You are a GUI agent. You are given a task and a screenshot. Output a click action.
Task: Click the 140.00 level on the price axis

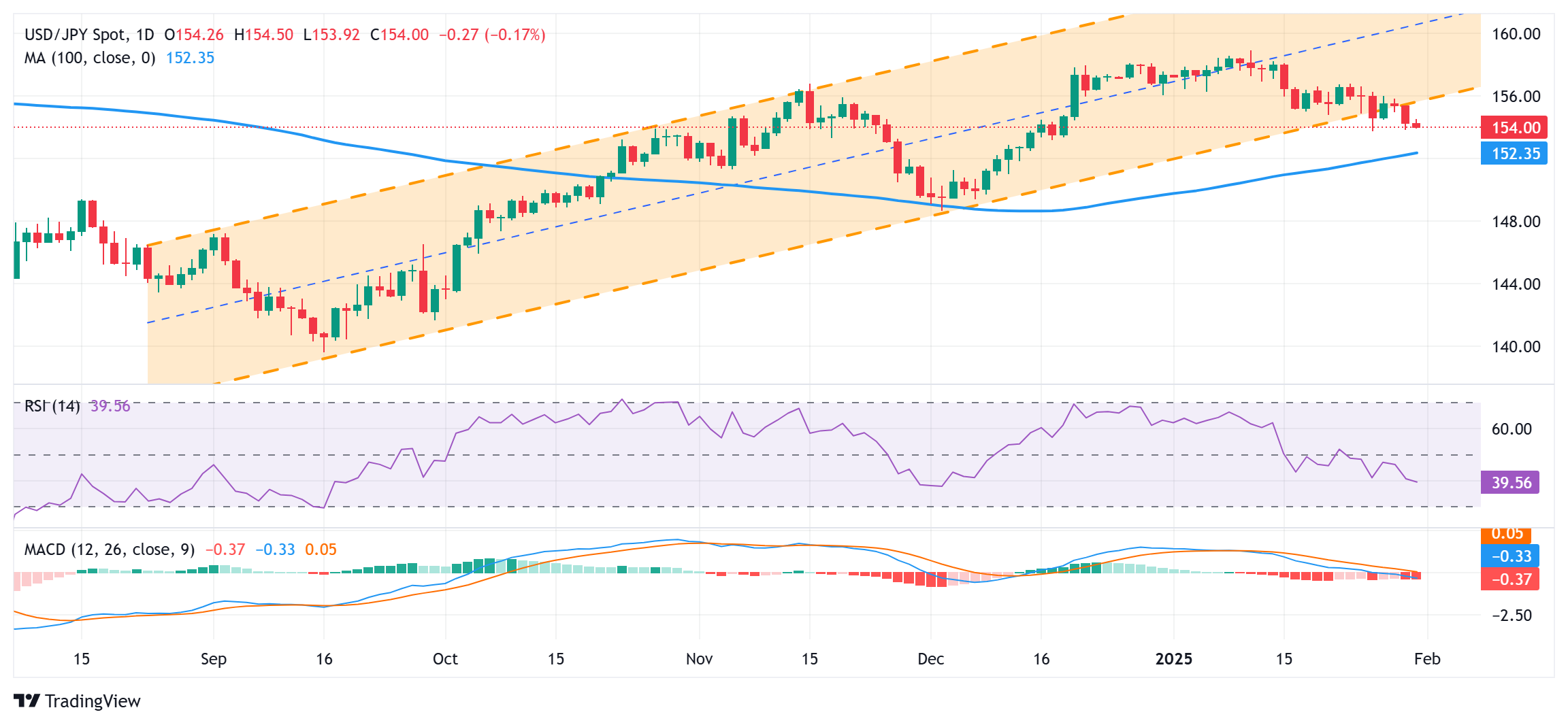tap(1516, 347)
